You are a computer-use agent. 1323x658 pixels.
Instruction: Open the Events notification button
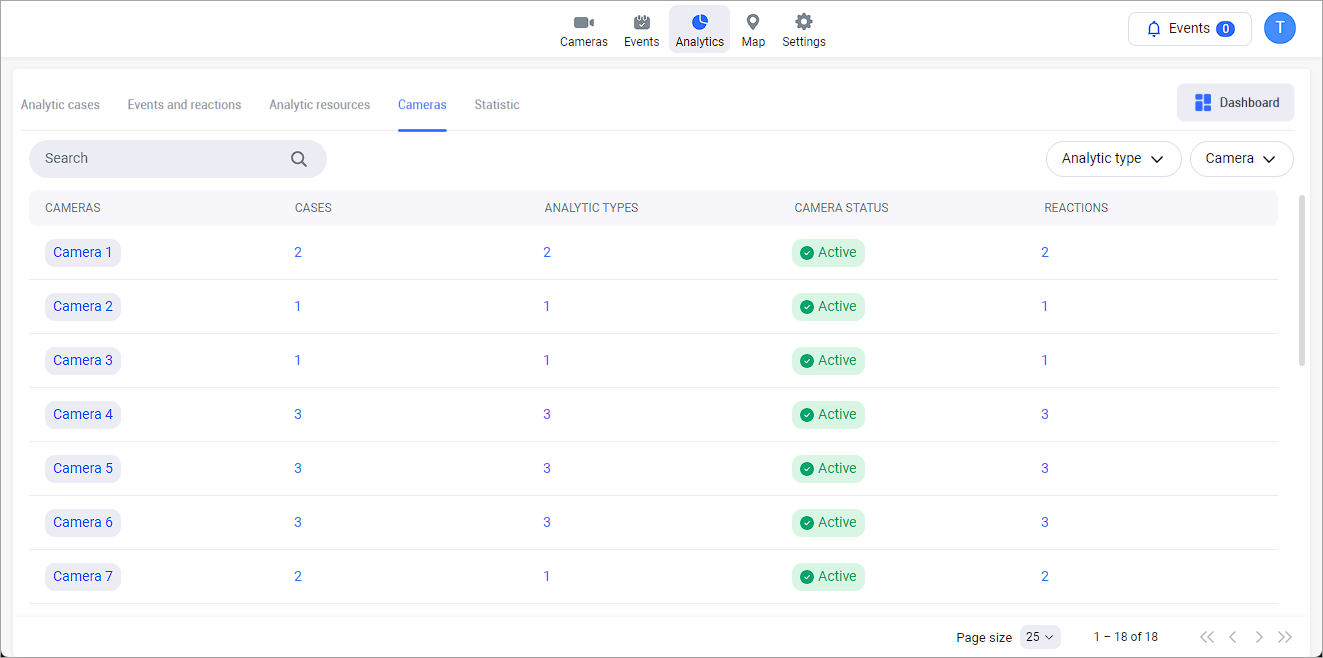click(1189, 29)
